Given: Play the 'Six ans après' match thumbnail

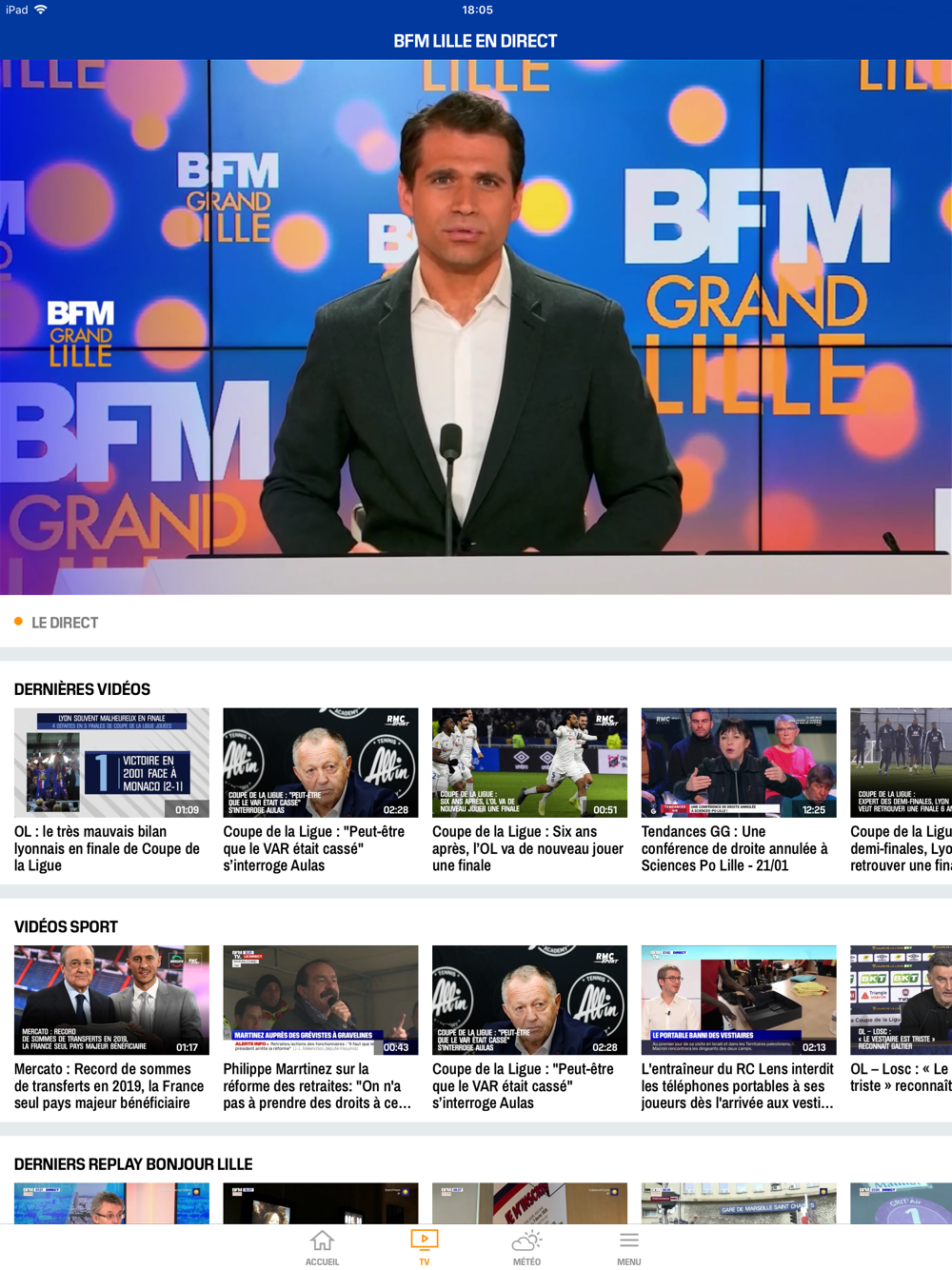Looking at the screenshot, I should click(529, 763).
